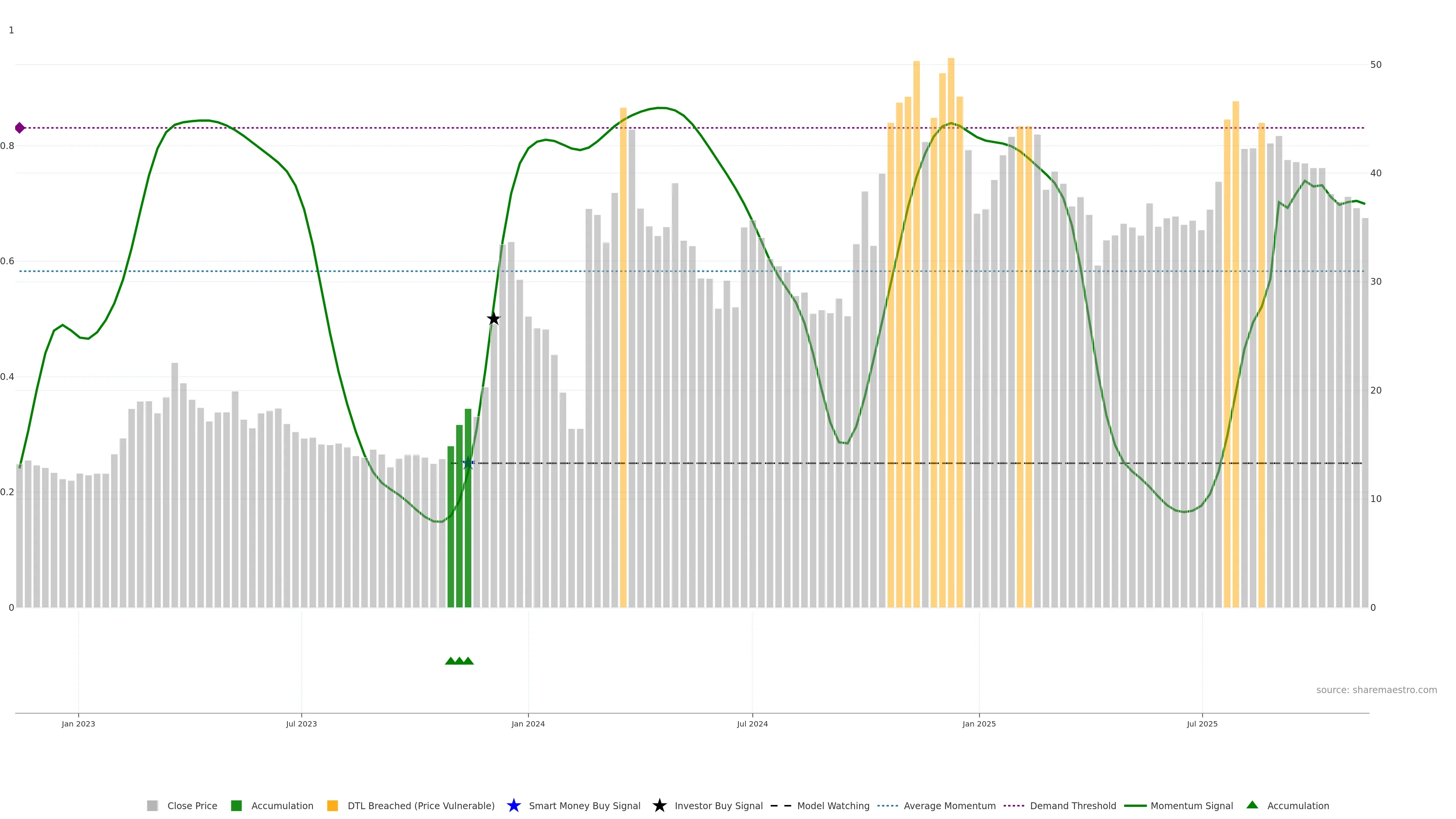Click the Jan 2023 axis label
This screenshot has height=819, width=1456.
[x=78, y=723]
